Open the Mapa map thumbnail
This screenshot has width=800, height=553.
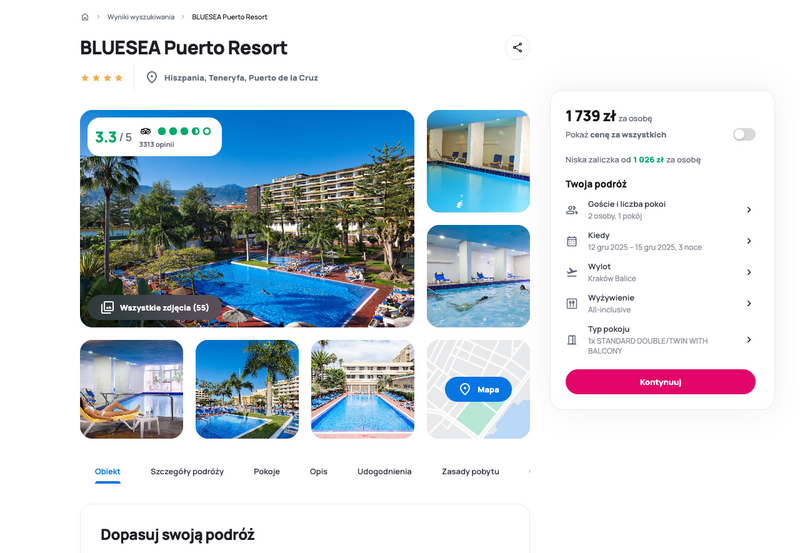point(478,389)
